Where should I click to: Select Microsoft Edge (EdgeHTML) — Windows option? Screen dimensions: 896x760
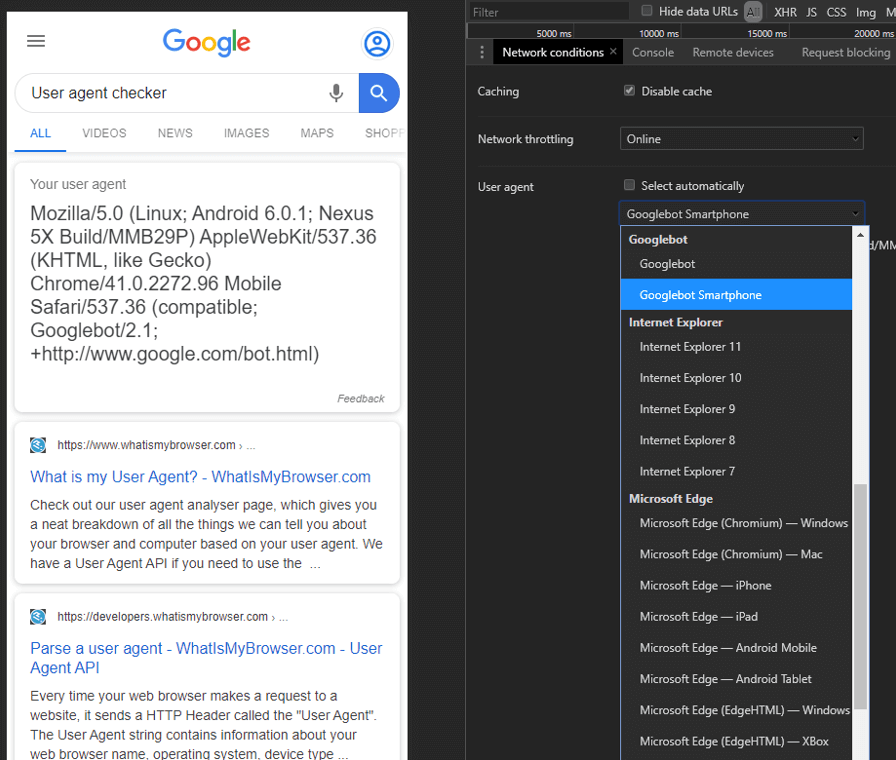tap(736, 710)
